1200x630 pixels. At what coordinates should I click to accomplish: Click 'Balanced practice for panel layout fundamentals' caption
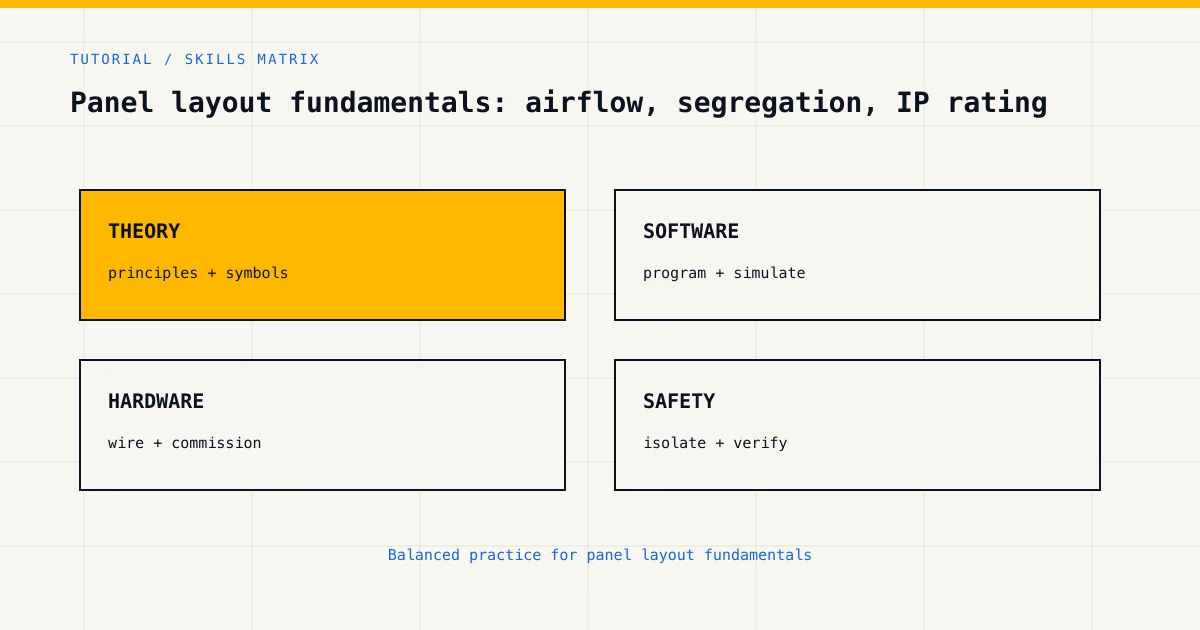pyautogui.click(x=600, y=555)
